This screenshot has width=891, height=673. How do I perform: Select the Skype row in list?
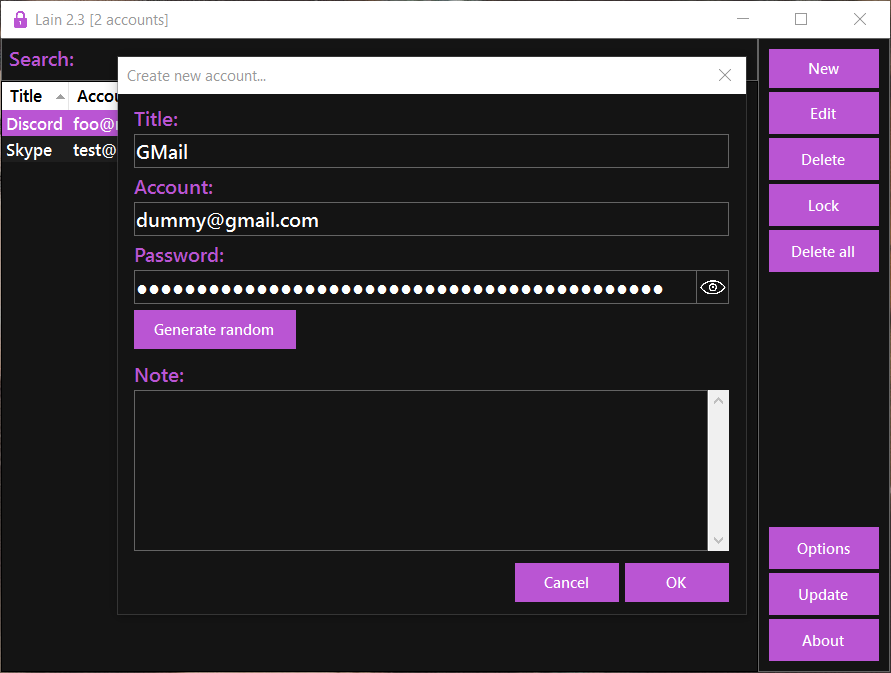click(x=60, y=150)
